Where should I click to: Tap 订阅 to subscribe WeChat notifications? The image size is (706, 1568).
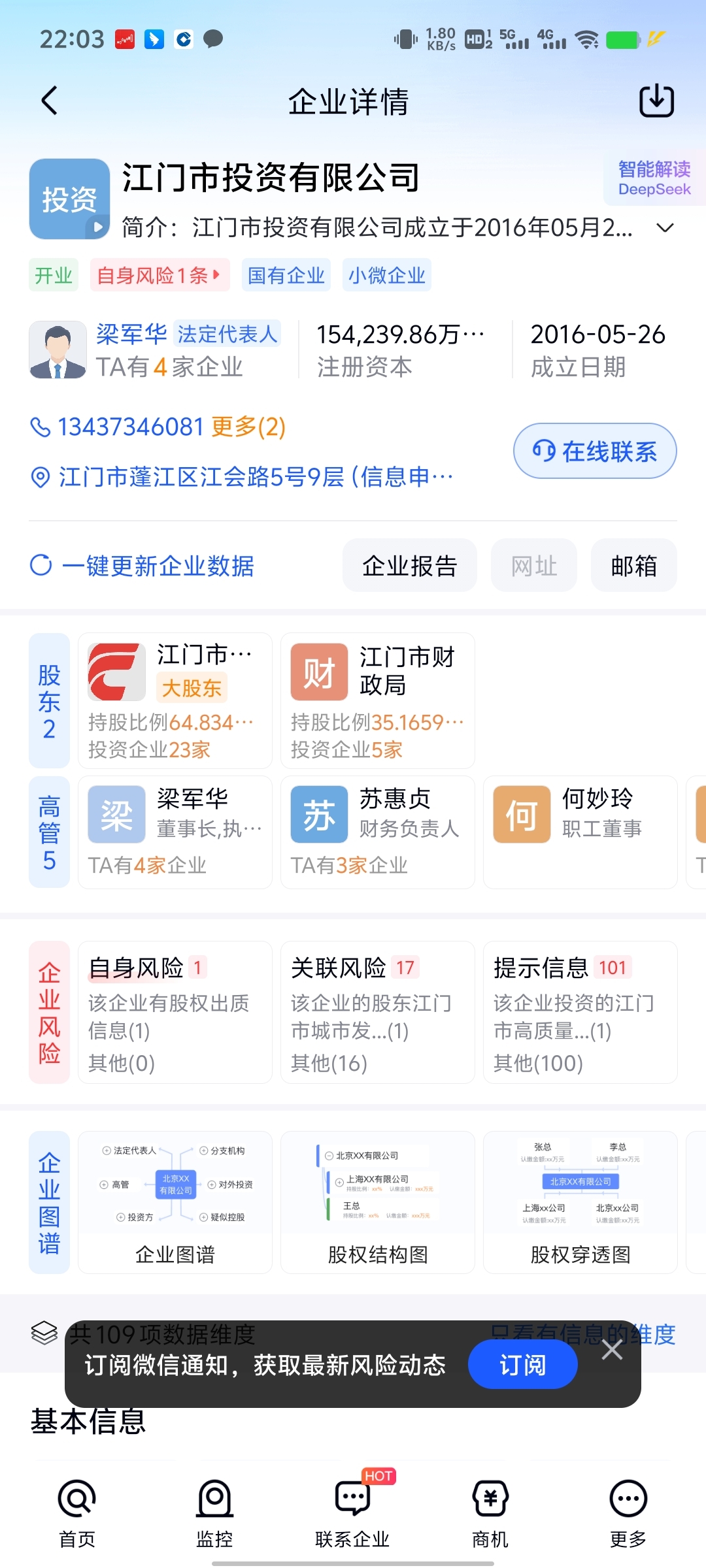[x=523, y=1365]
